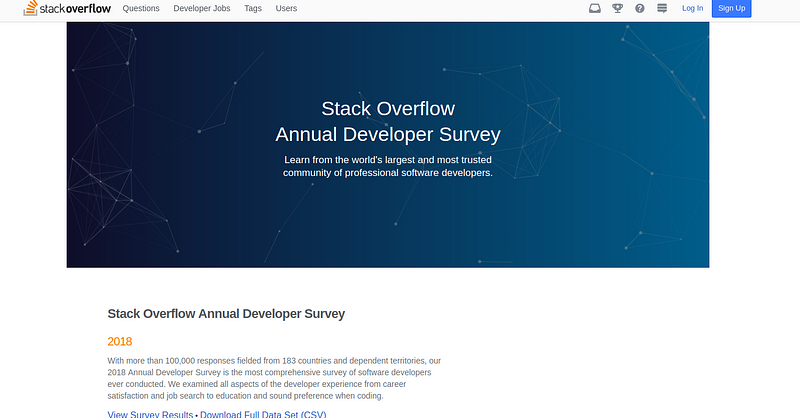Open Users in the nav bar
Image resolution: width=800 pixels, height=418 pixels.
286,8
